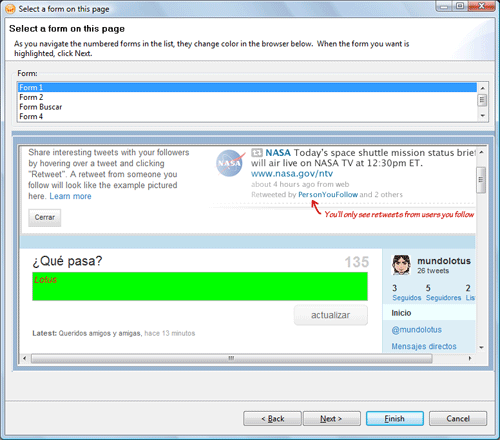500x440 pixels.
Task: Click the Finish button
Action: click(395, 419)
